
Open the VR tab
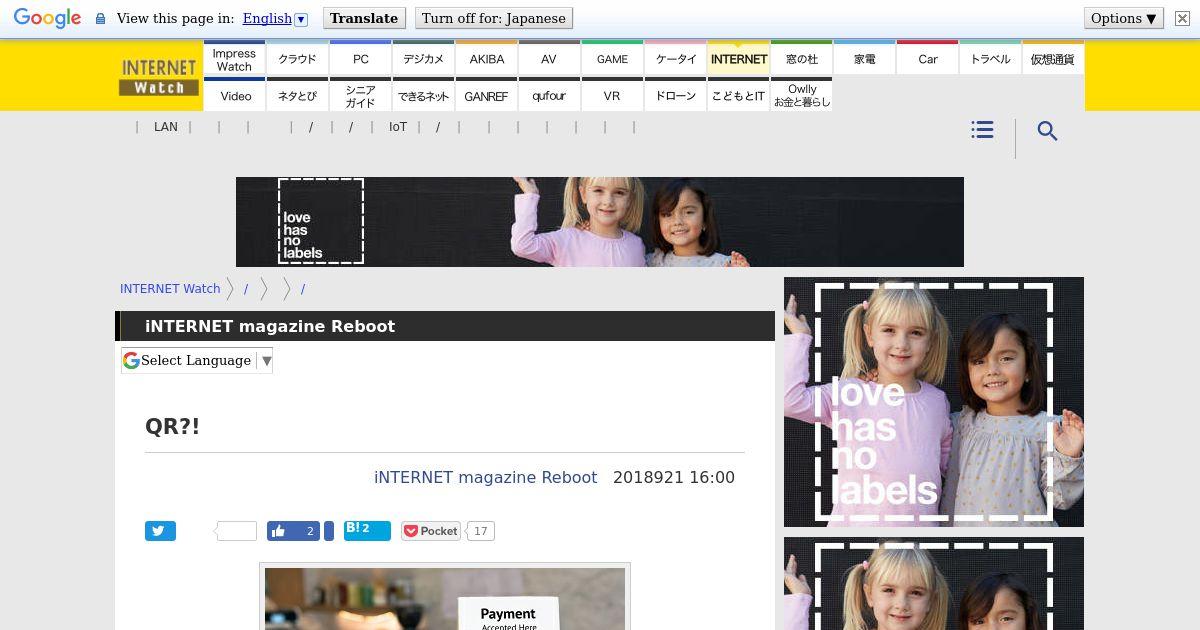coord(612,96)
